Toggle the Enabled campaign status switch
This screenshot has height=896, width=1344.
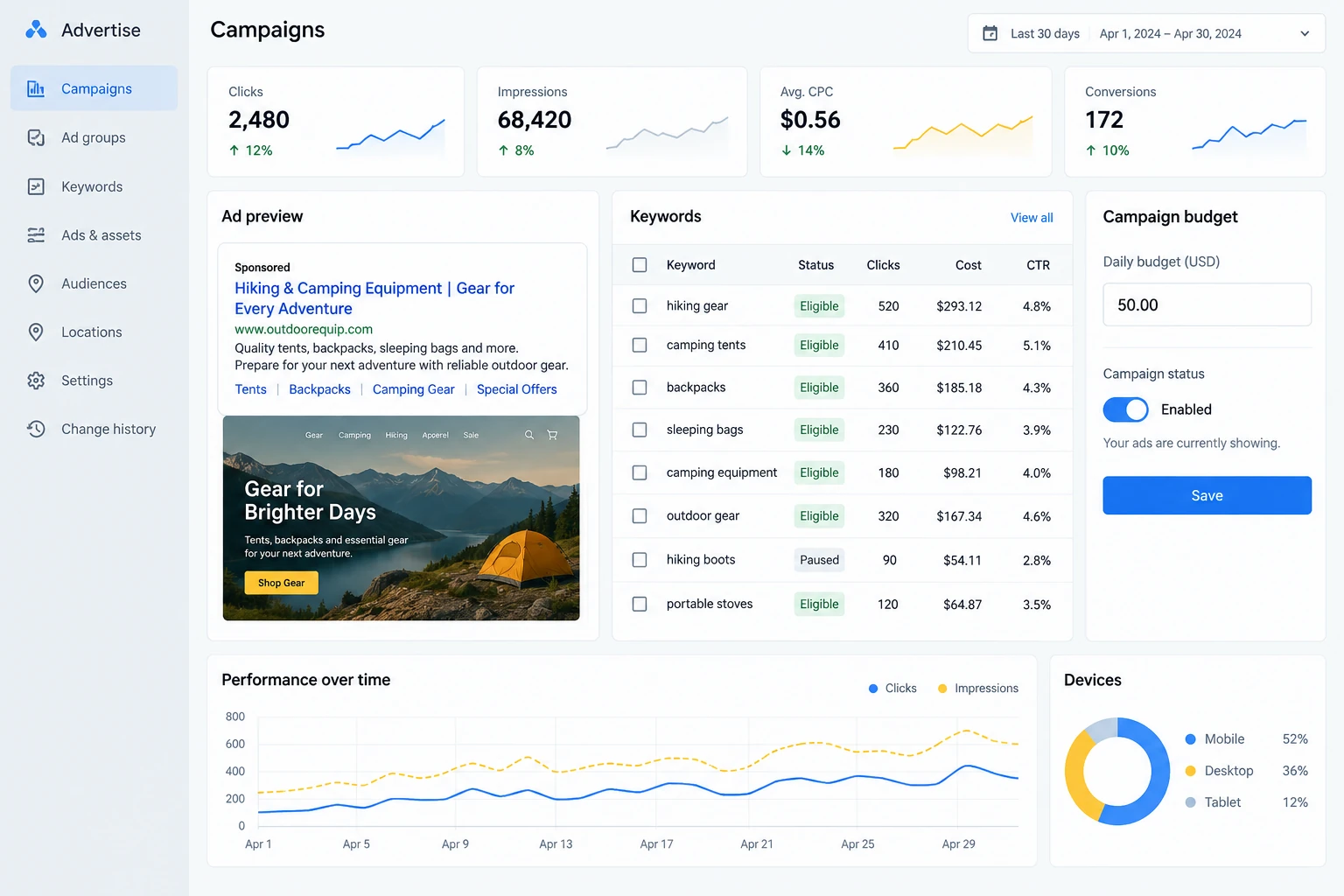[x=1125, y=409]
